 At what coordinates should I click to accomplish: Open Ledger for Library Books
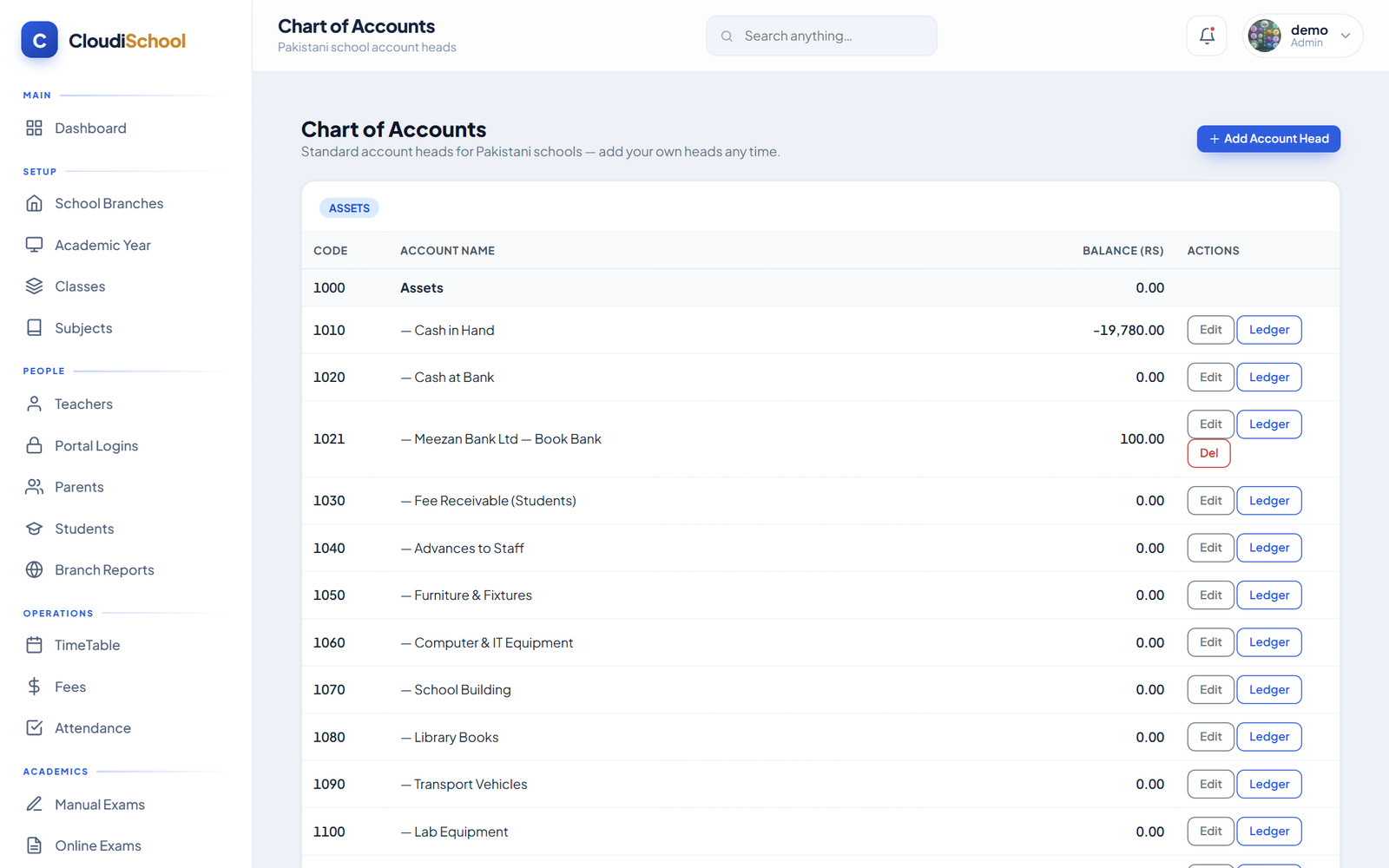(x=1269, y=737)
